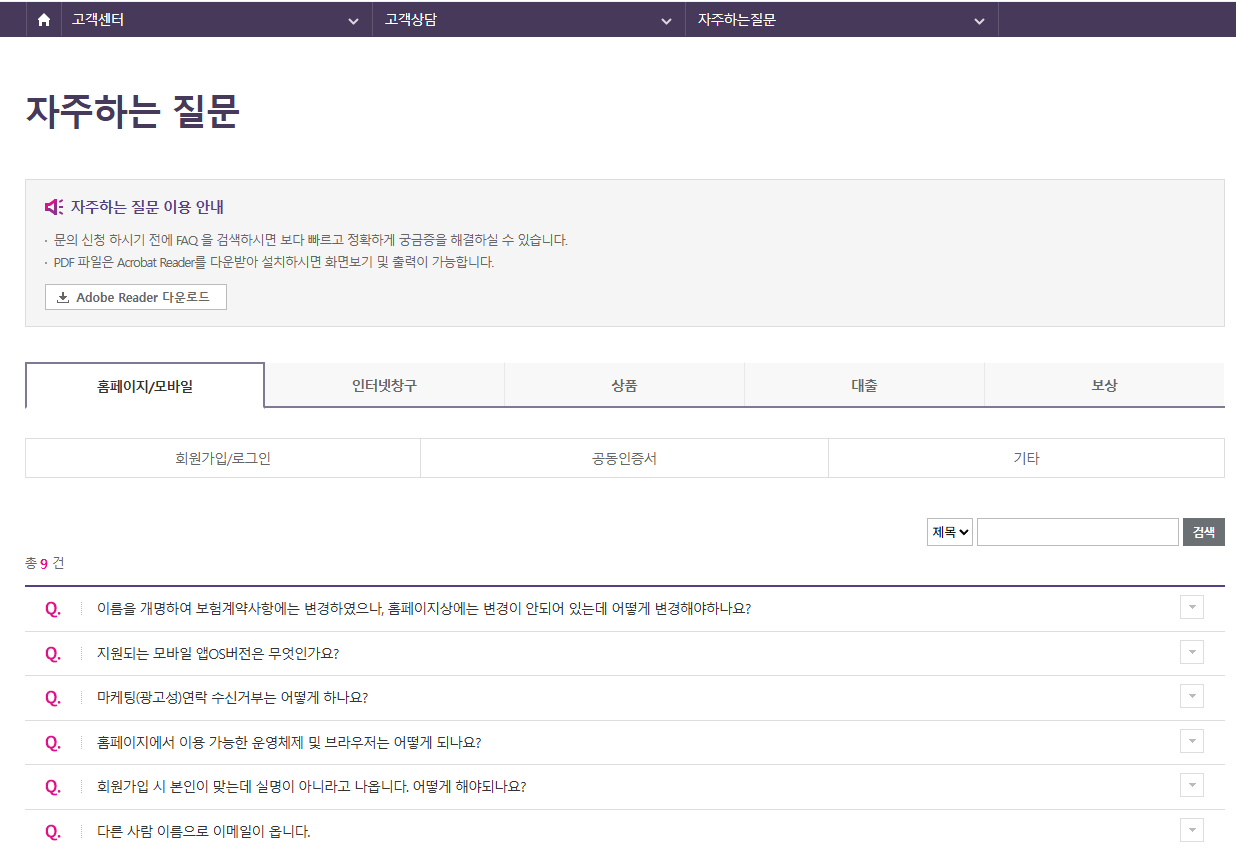
Task: Open question 다른 사람 이름으로 이메일이 옵니다.
Action: [x=204, y=831]
